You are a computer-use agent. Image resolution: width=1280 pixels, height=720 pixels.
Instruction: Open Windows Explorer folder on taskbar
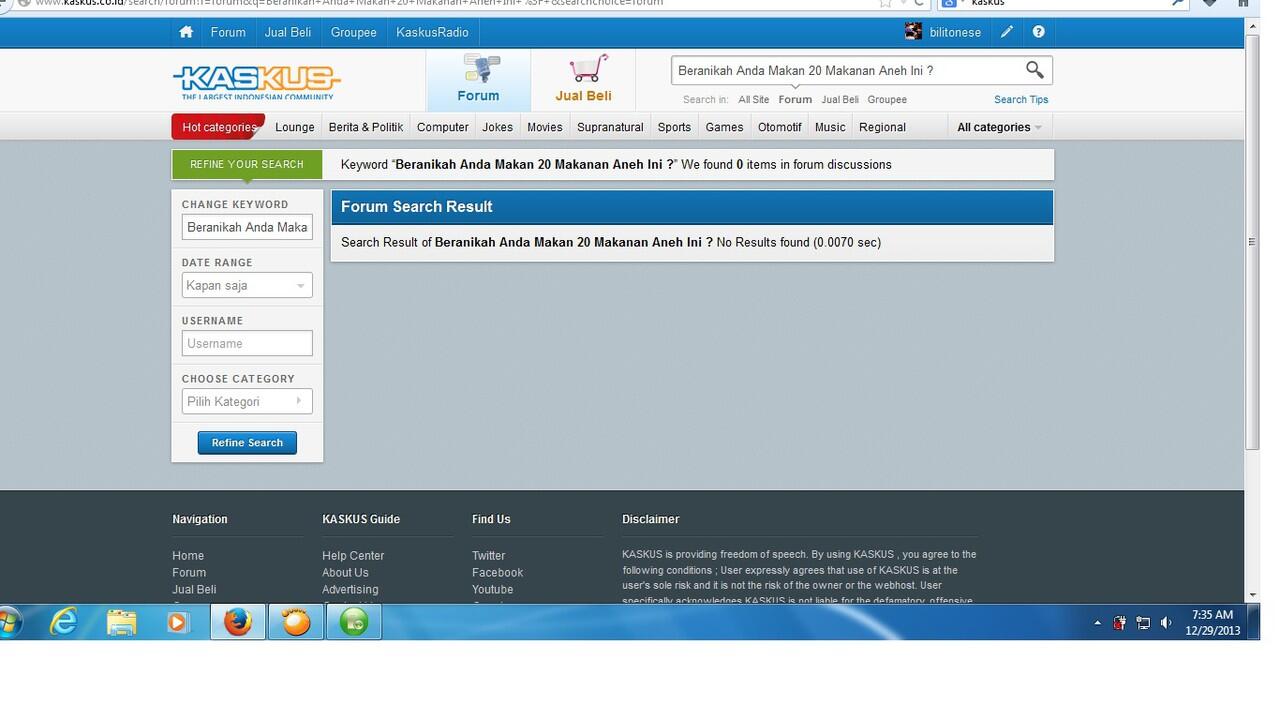(x=121, y=622)
